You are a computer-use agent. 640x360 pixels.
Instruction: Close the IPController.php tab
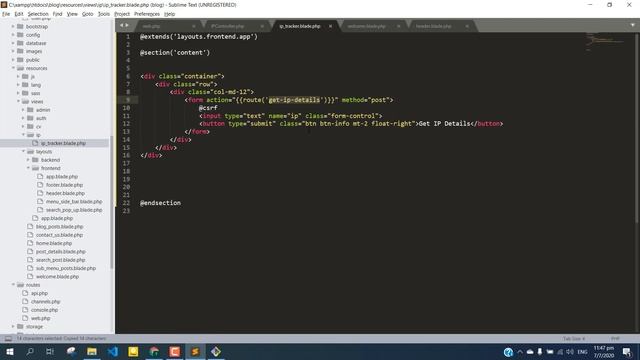point(262,26)
